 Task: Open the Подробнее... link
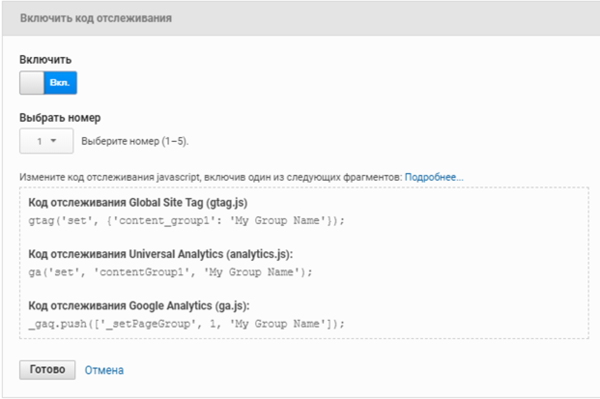point(434,177)
